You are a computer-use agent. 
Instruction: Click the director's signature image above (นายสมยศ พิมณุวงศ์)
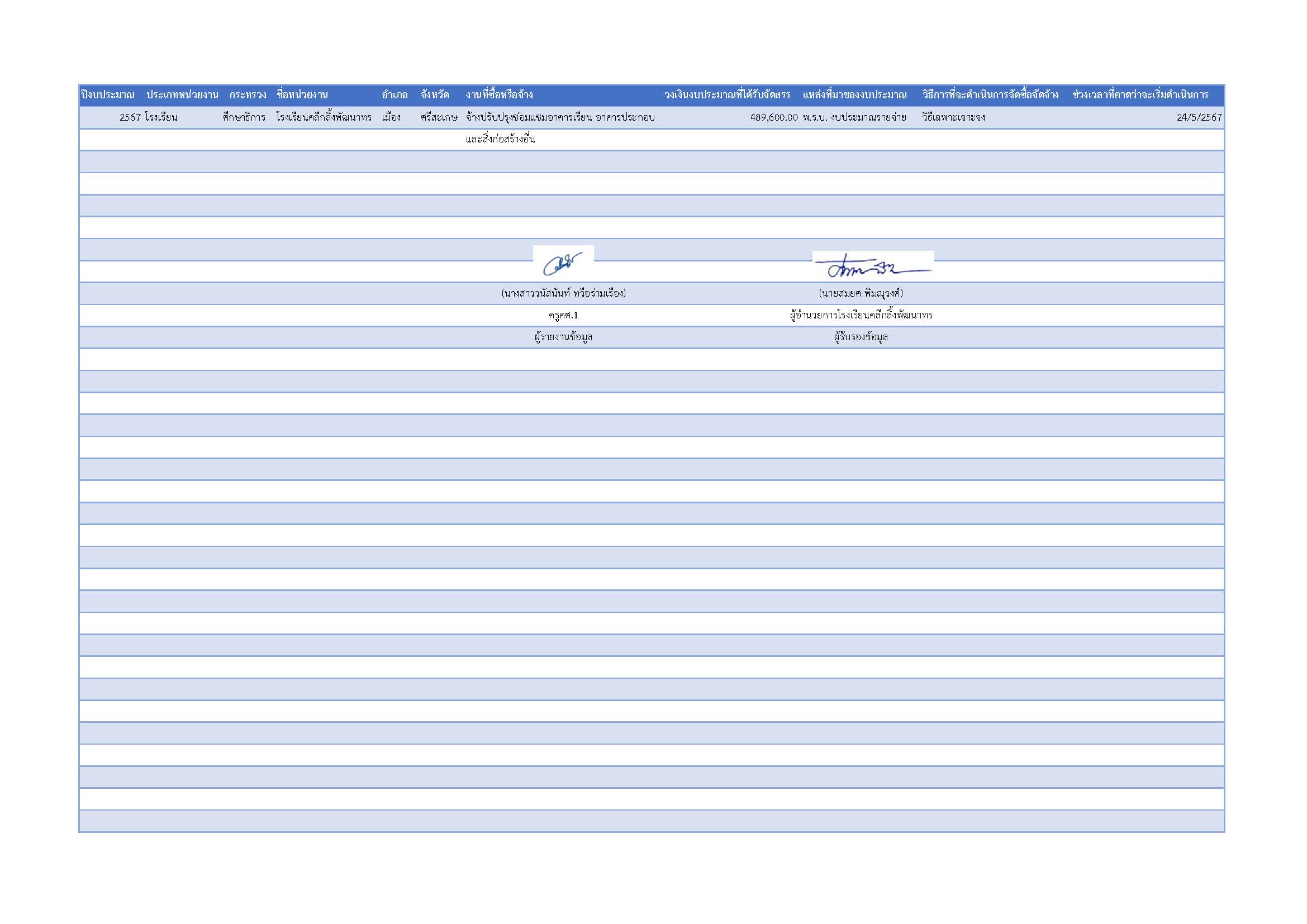(873, 266)
